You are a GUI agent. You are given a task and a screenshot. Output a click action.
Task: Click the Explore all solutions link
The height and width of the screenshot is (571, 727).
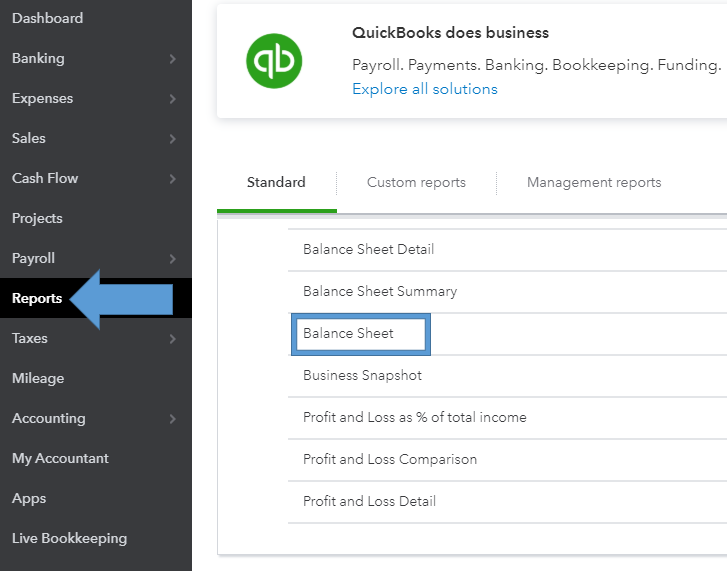(424, 89)
